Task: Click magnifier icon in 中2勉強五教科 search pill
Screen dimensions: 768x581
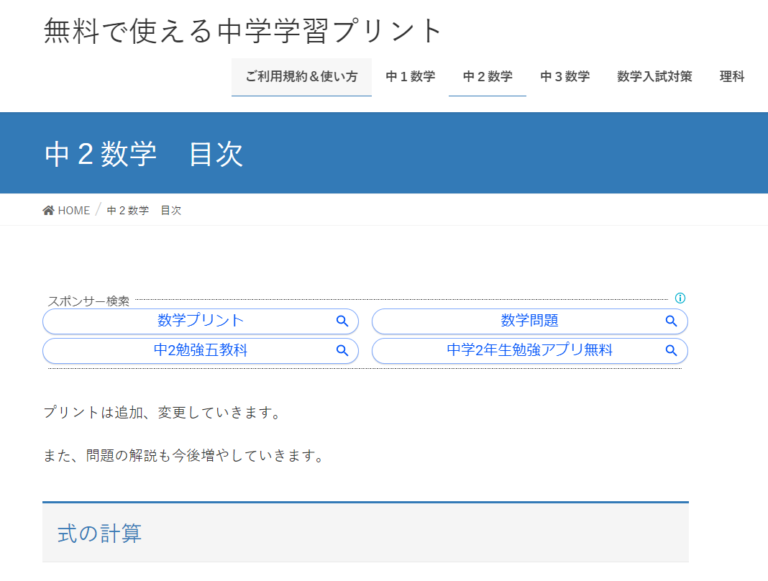Action: click(342, 350)
